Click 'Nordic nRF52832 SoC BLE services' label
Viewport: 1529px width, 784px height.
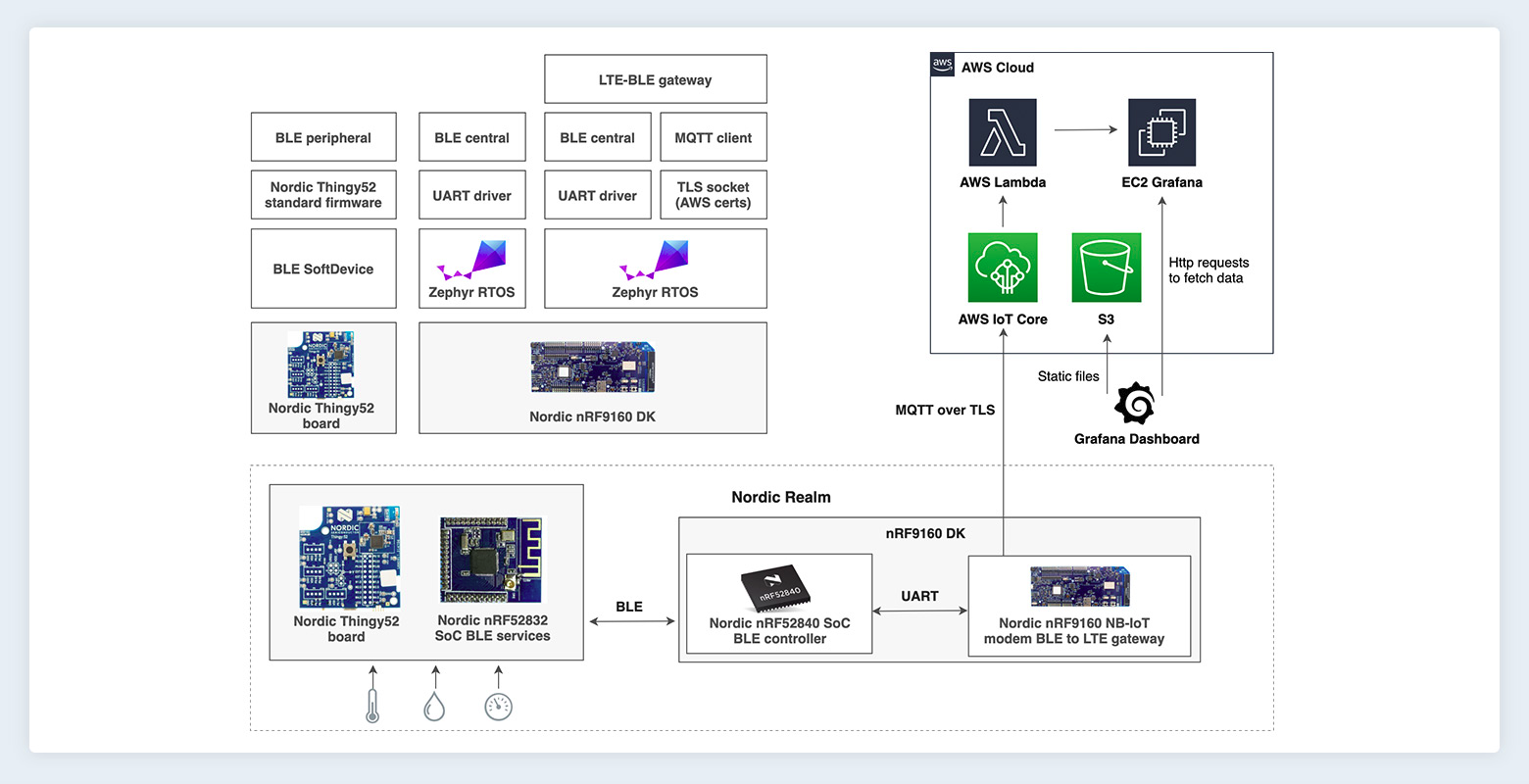point(493,628)
